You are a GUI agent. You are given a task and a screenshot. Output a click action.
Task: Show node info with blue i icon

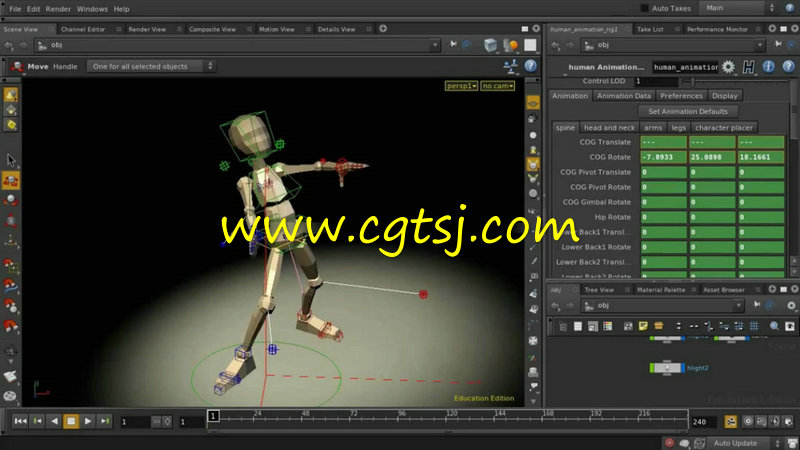tap(768, 67)
